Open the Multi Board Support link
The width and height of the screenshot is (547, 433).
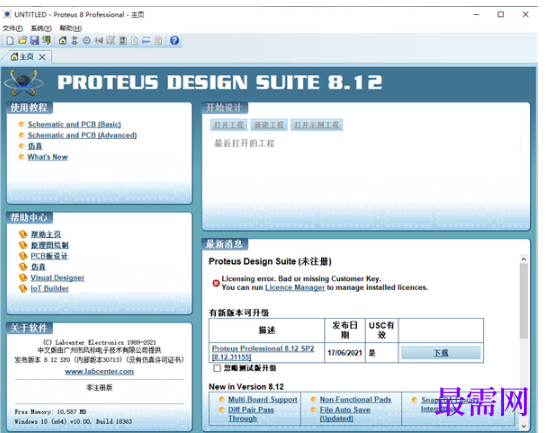pos(263,399)
